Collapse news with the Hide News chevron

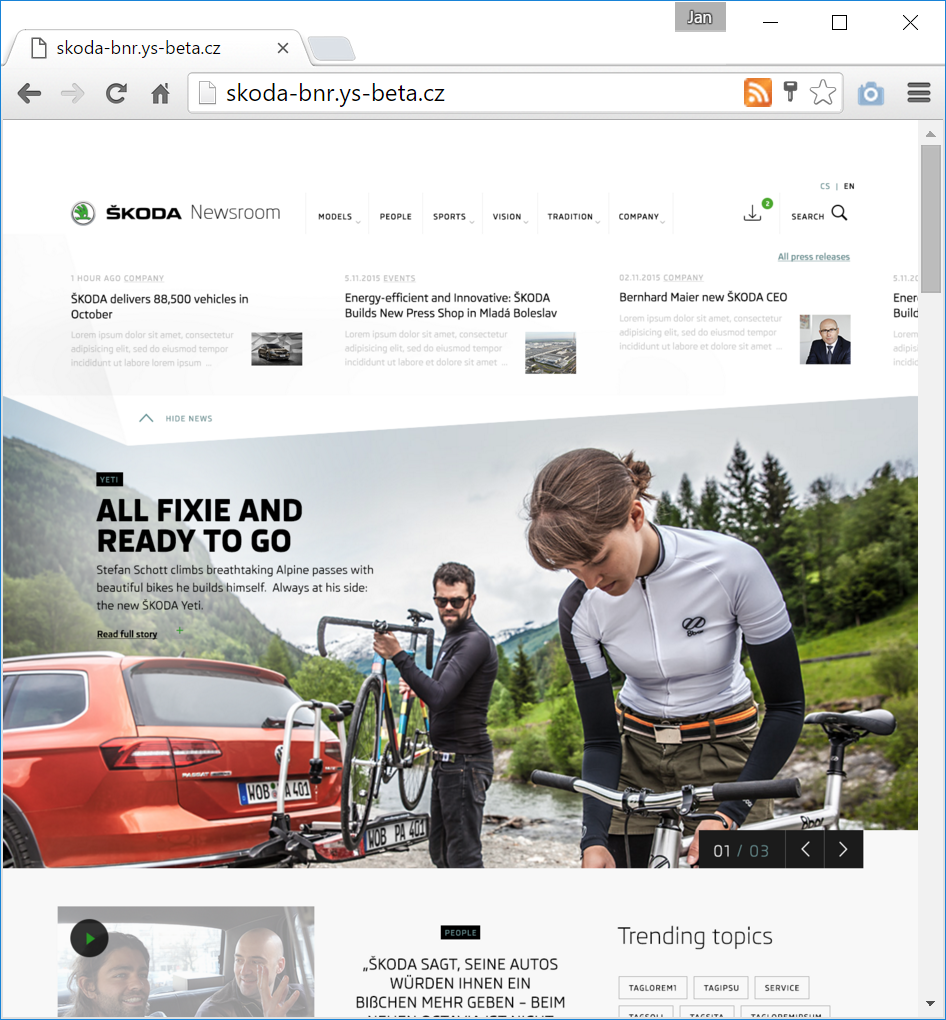coord(146,418)
